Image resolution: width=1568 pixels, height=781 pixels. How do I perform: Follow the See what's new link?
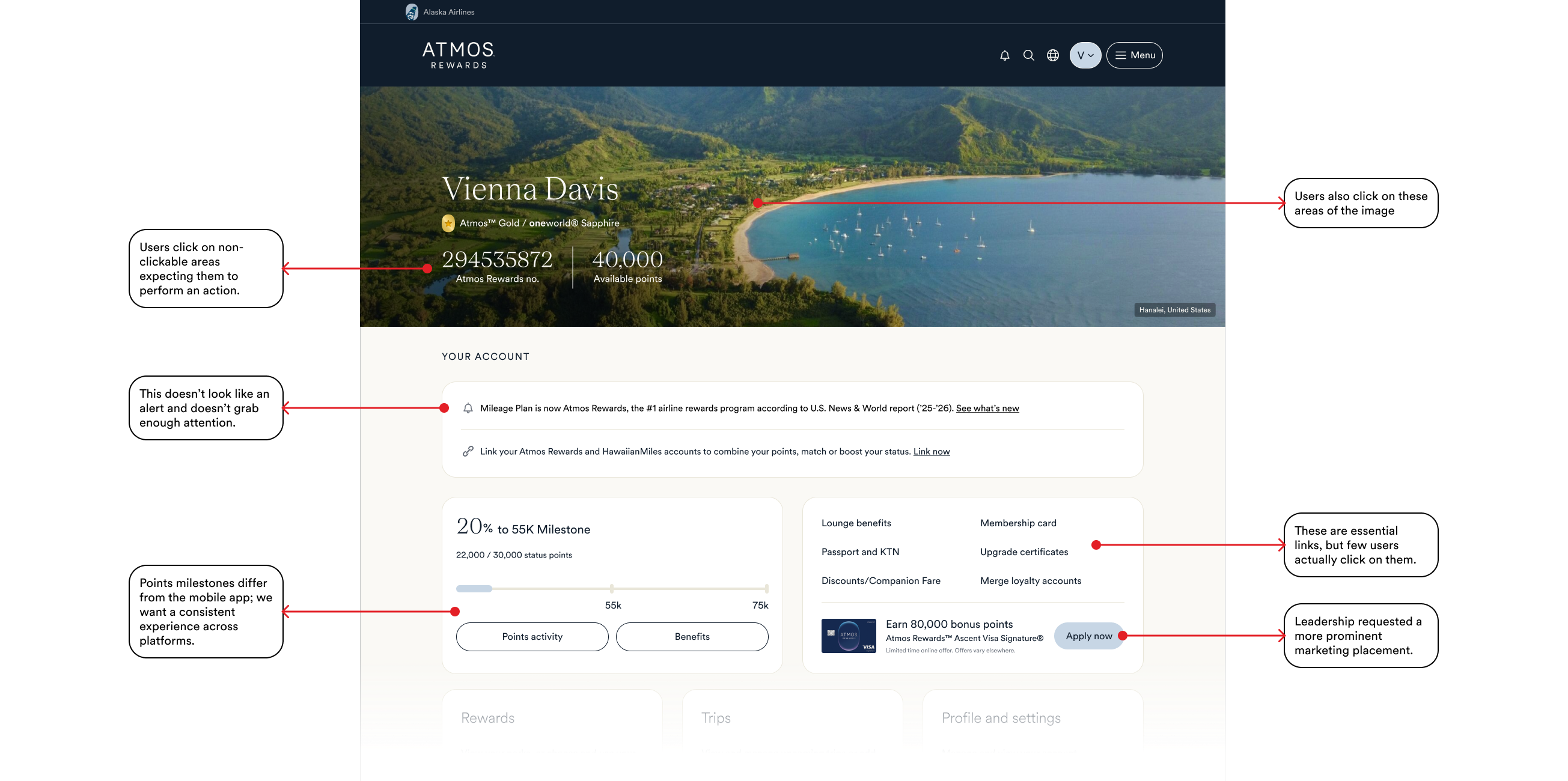987,408
